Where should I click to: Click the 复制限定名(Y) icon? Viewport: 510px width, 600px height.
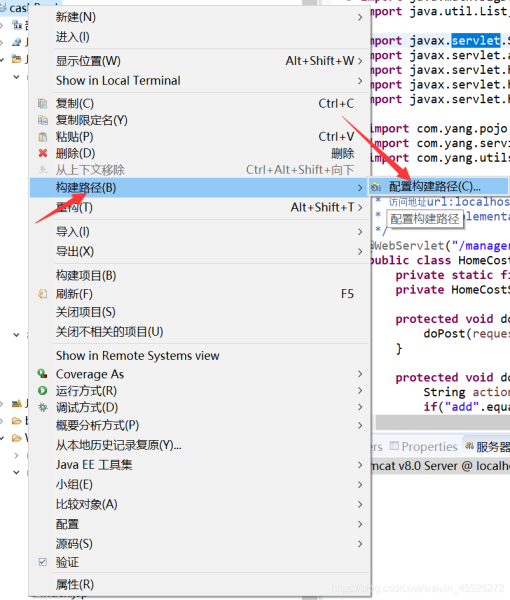[42, 120]
